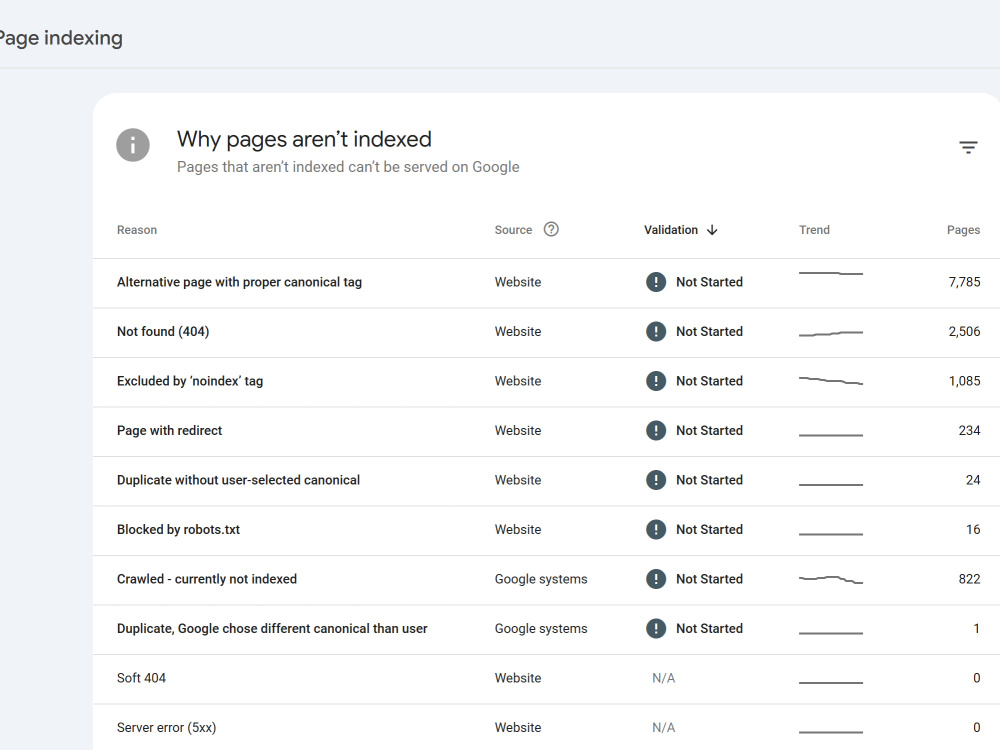Viewport: 1000px width, 750px height.
Task: Click exclamation icon in Crawled - currently not indexed row
Action: [x=656, y=579]
